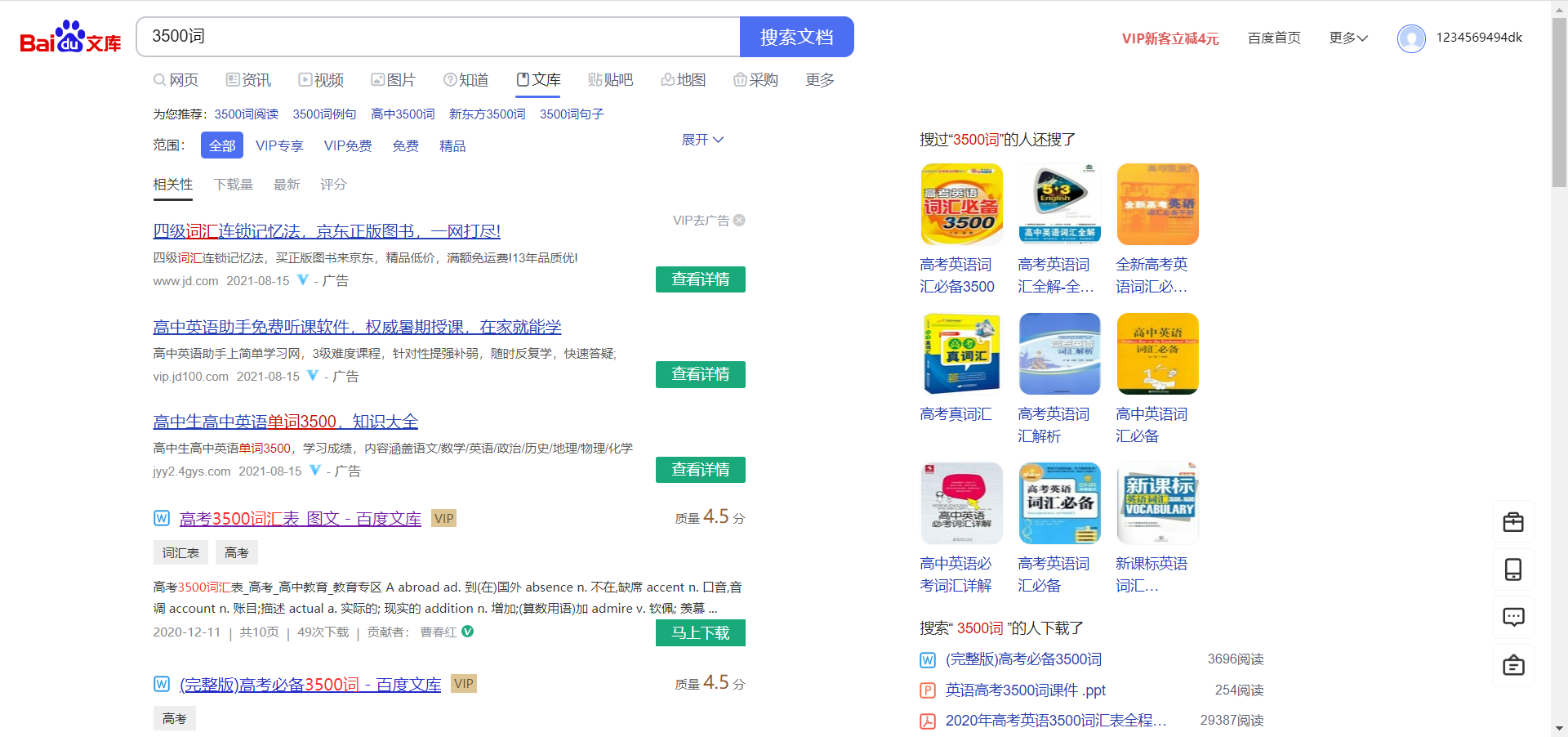Open book thumbnail 高考英语词汇必备3500
1568x737 pixels.
click(x=962, y=204)
